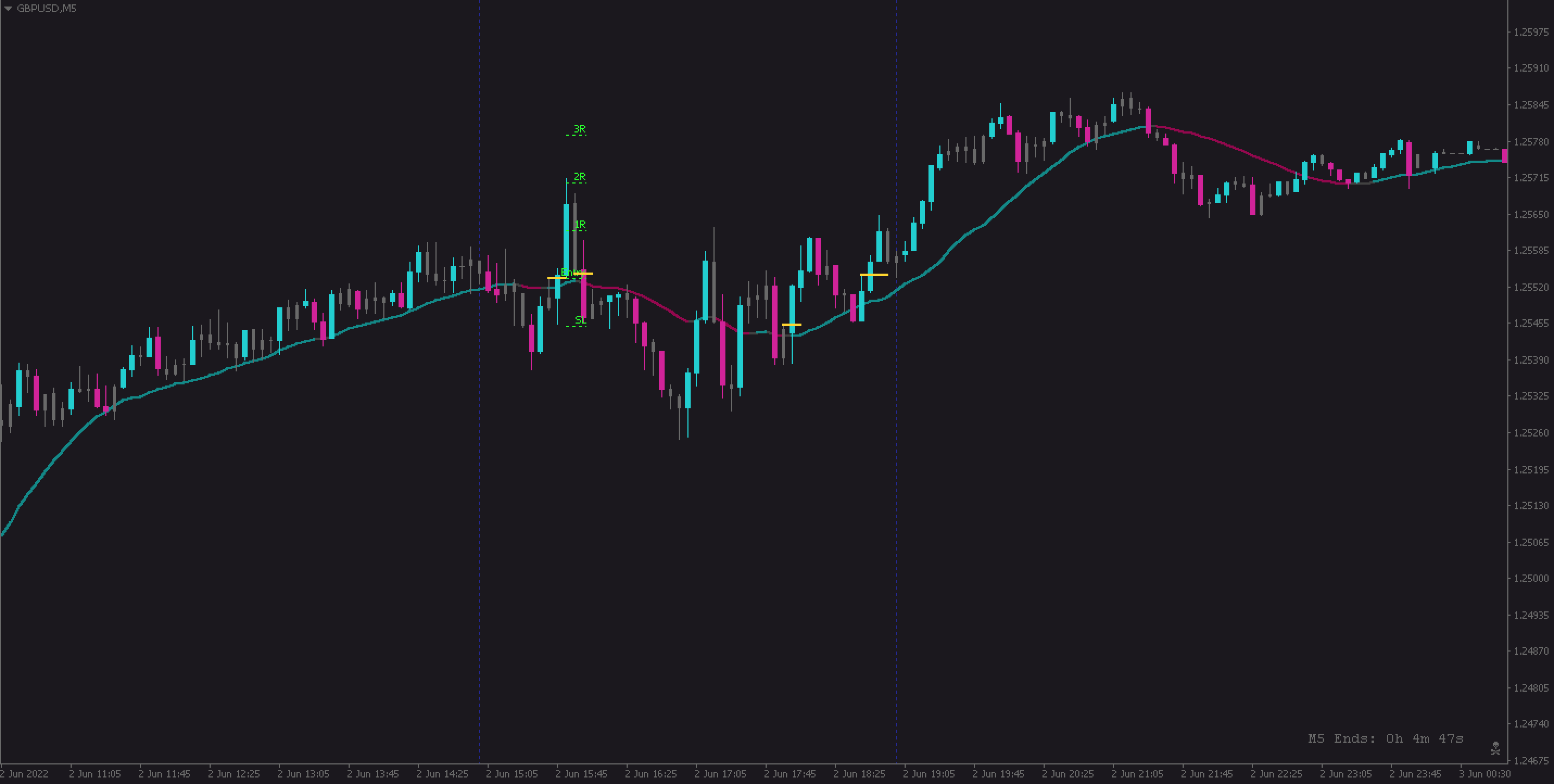The height and width of the screenshot is (784, 1554).
Task: Click the M5 Ends countdown timer text
Action: (x=1385, y=739)
